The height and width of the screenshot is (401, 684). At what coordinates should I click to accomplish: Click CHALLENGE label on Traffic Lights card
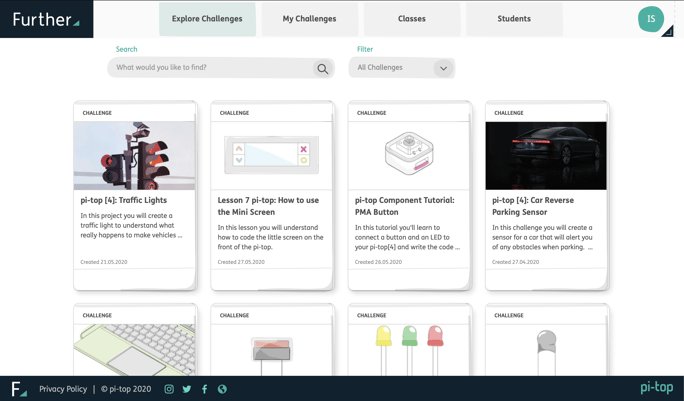[x=97, y=113]
